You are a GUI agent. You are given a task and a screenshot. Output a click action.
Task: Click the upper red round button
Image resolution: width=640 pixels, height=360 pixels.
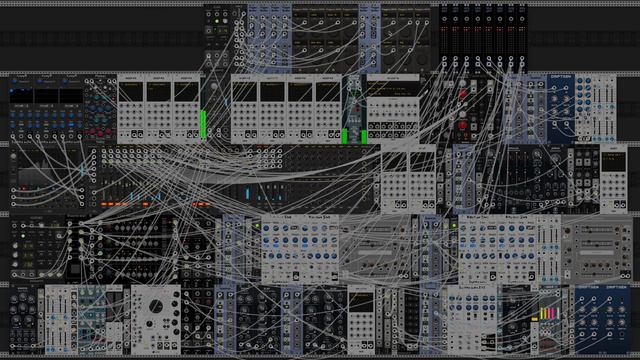pyautogui.click(x=462, y=94)
